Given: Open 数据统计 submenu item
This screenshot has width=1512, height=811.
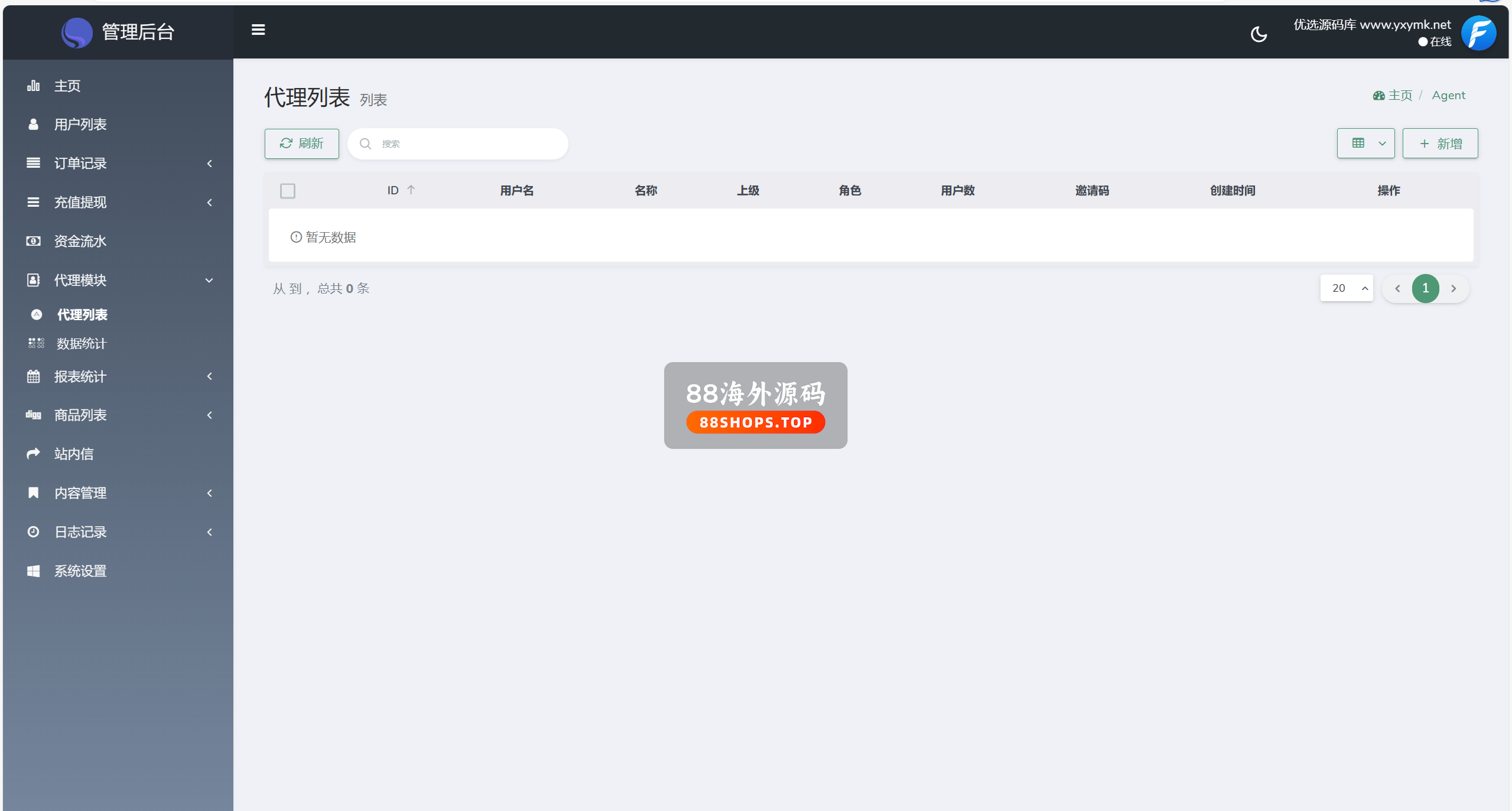Looking at the screenshot, I should pyautogui.click(x=81, y=343).
